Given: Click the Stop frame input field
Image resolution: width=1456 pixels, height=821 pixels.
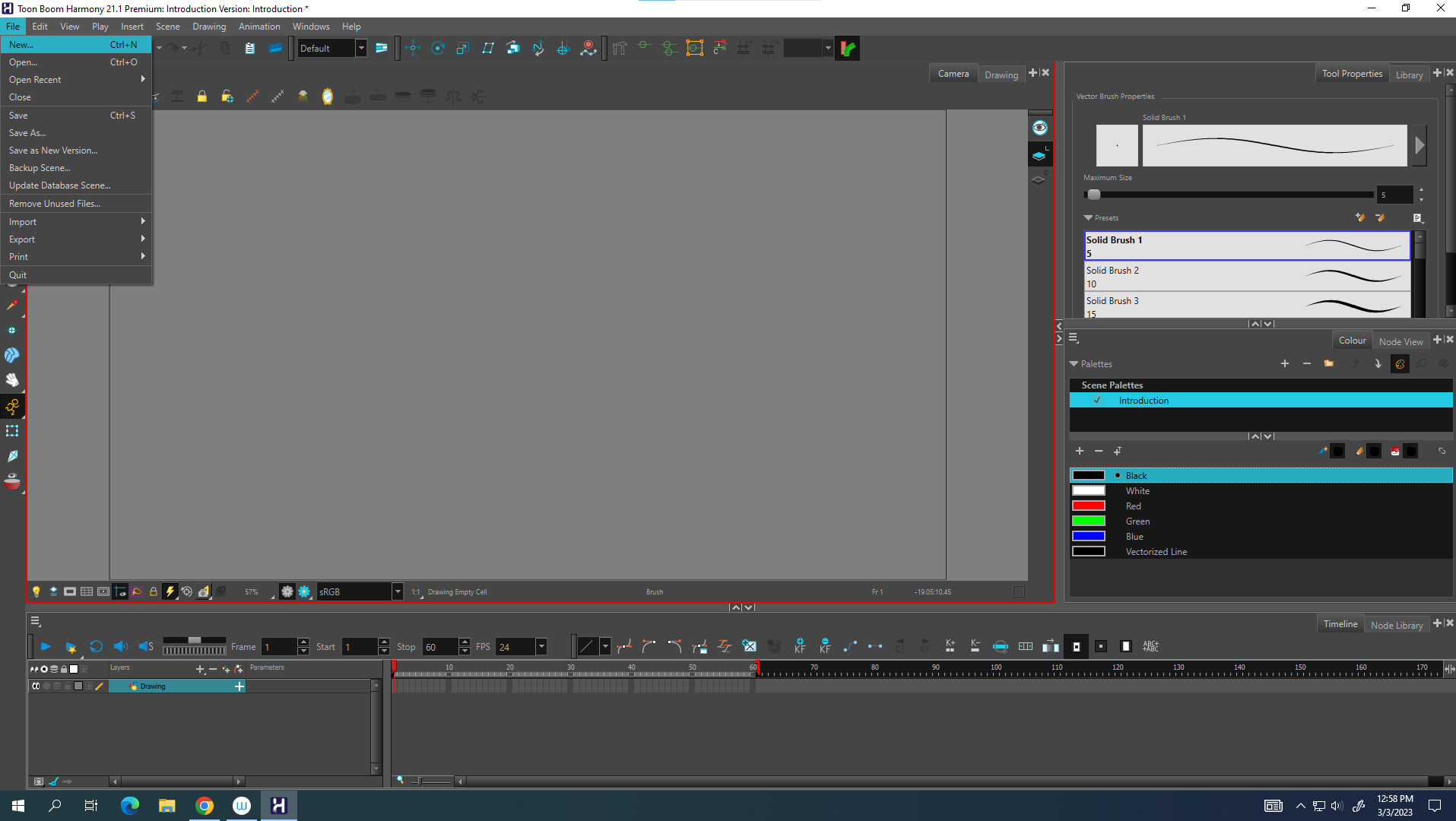Looking at the screenshot, I should coord(441,646).
